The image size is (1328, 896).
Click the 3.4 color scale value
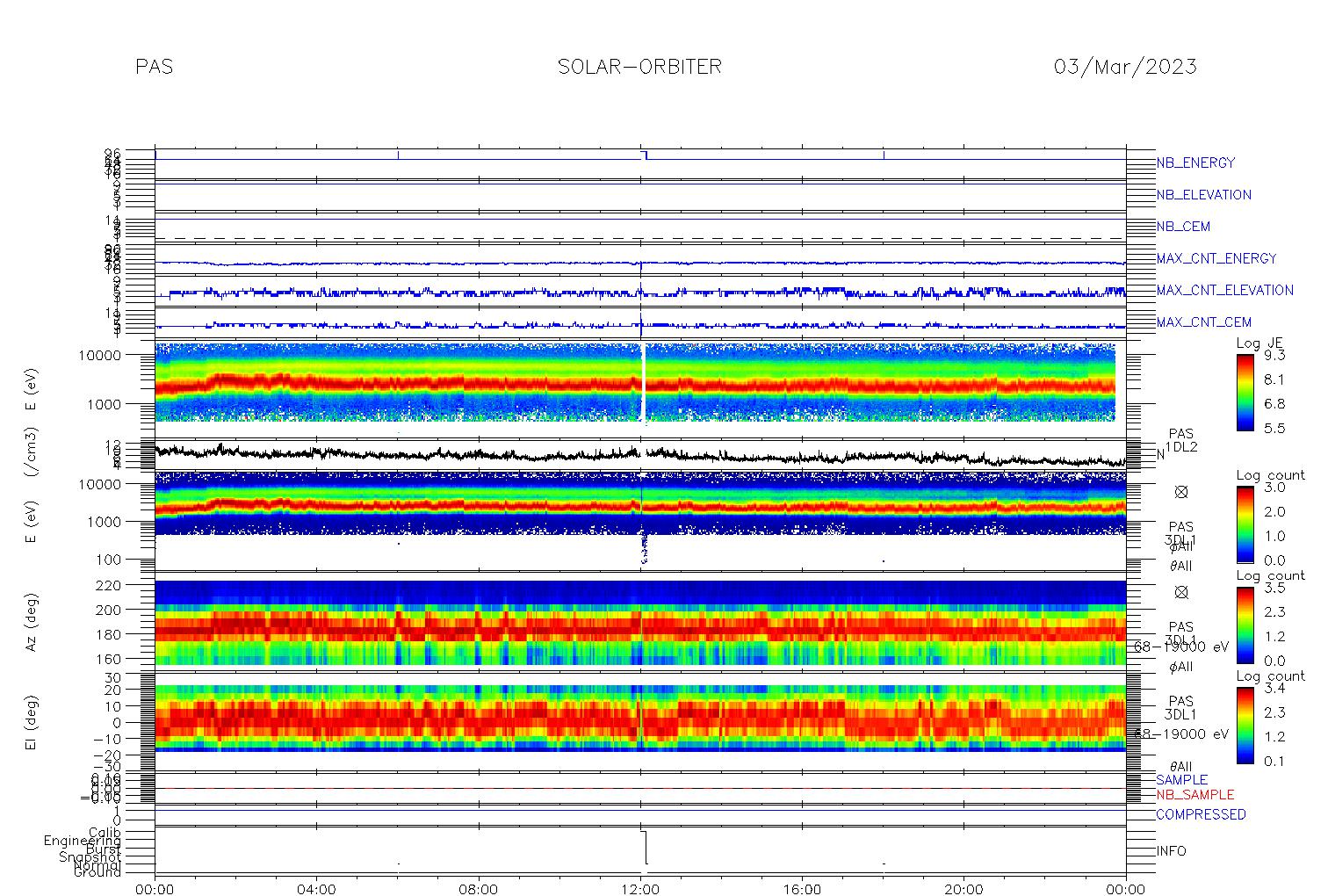click(1274, 688)
